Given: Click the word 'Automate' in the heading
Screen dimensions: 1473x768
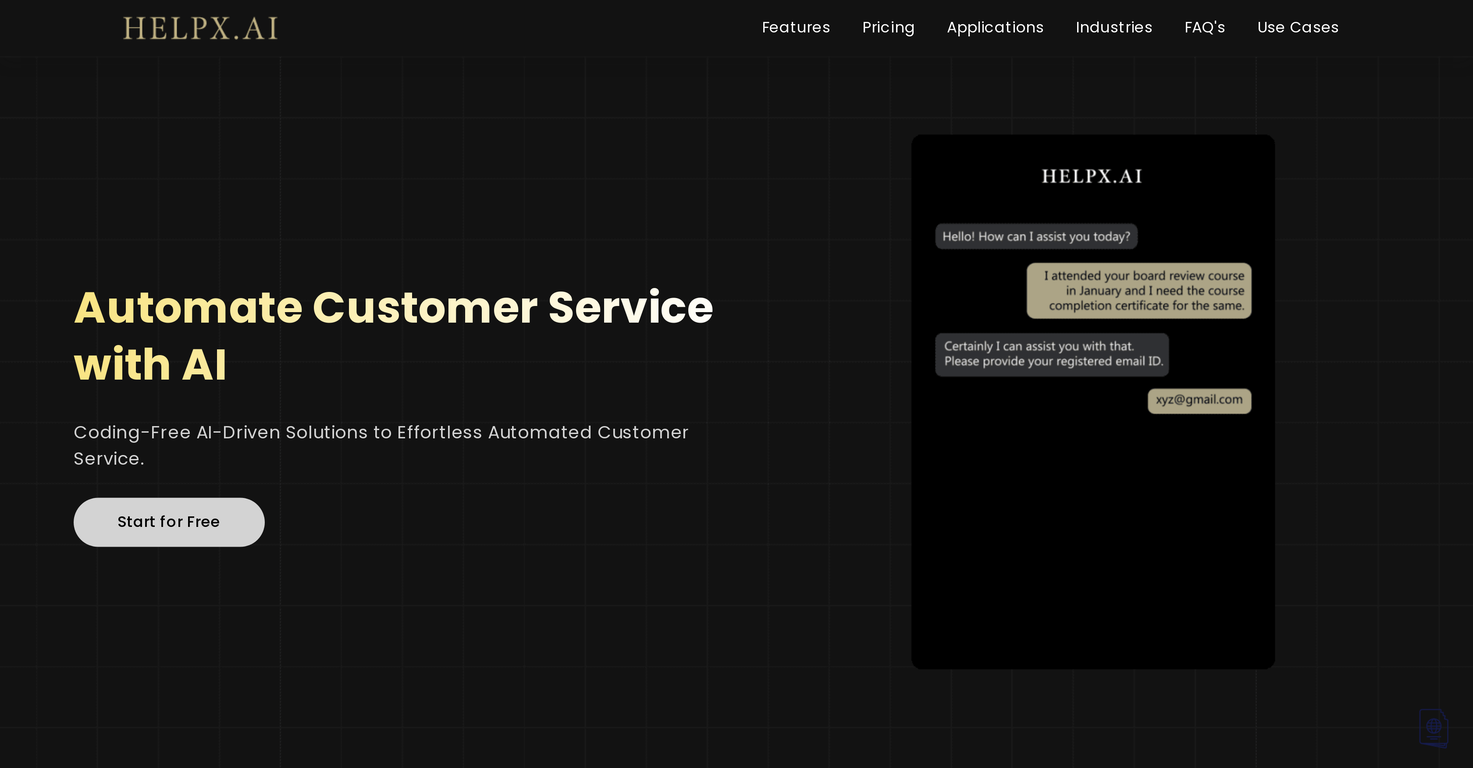Looking at the screenshot, I should click(x=188, y=307).
